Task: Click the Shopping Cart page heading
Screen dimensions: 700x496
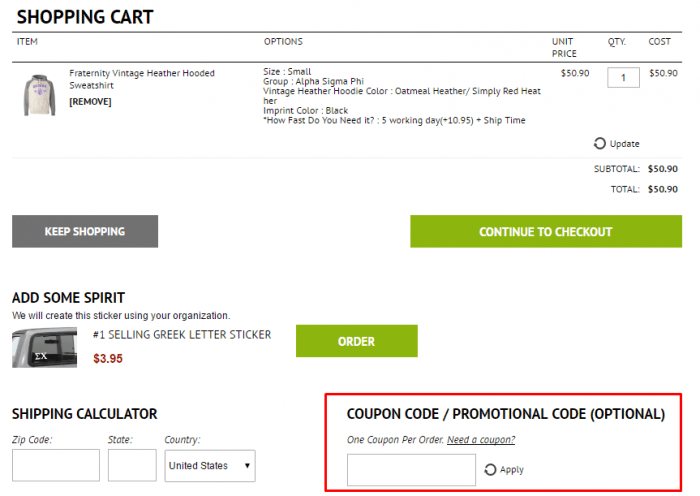Action: tap(85, 17)
